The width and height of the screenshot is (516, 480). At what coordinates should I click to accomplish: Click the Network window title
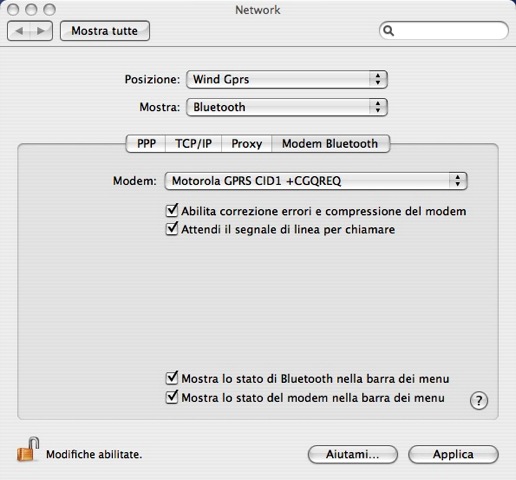coord(258,10)
